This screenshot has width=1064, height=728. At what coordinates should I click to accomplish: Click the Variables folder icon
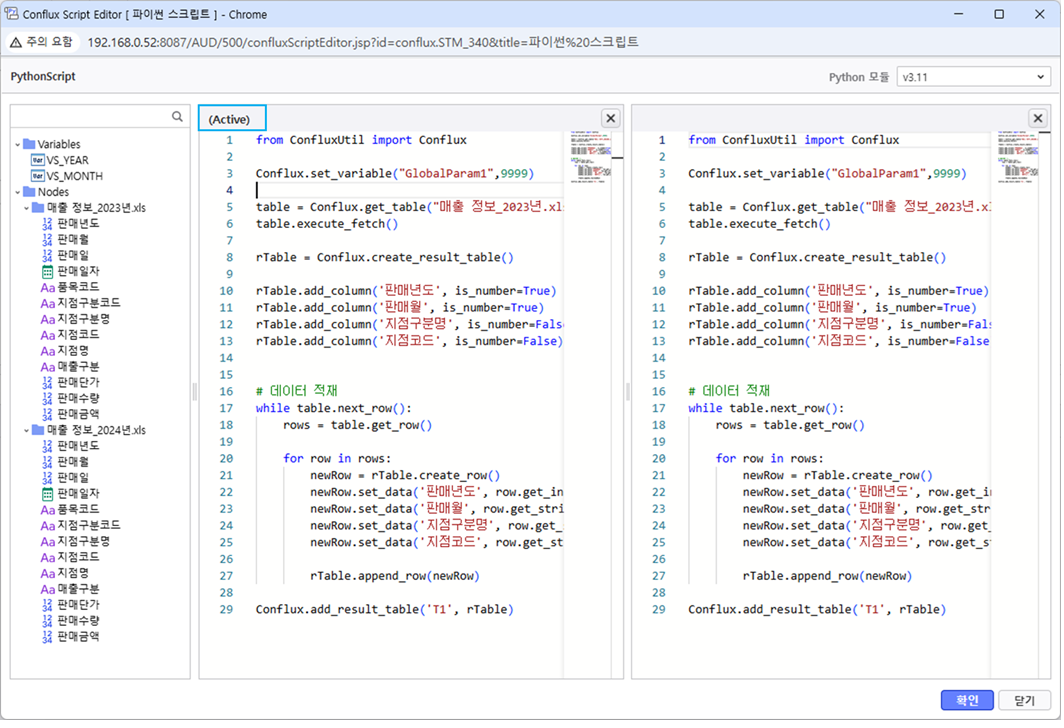(x=29, y=144)
